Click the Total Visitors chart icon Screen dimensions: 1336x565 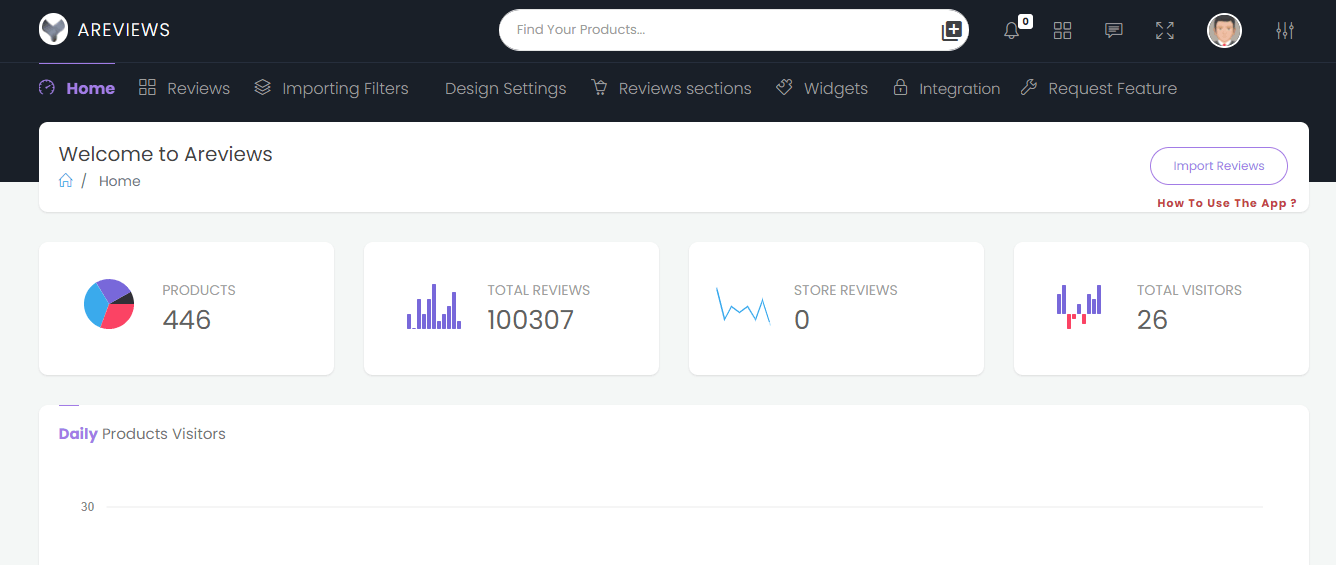coord(1079,306)
